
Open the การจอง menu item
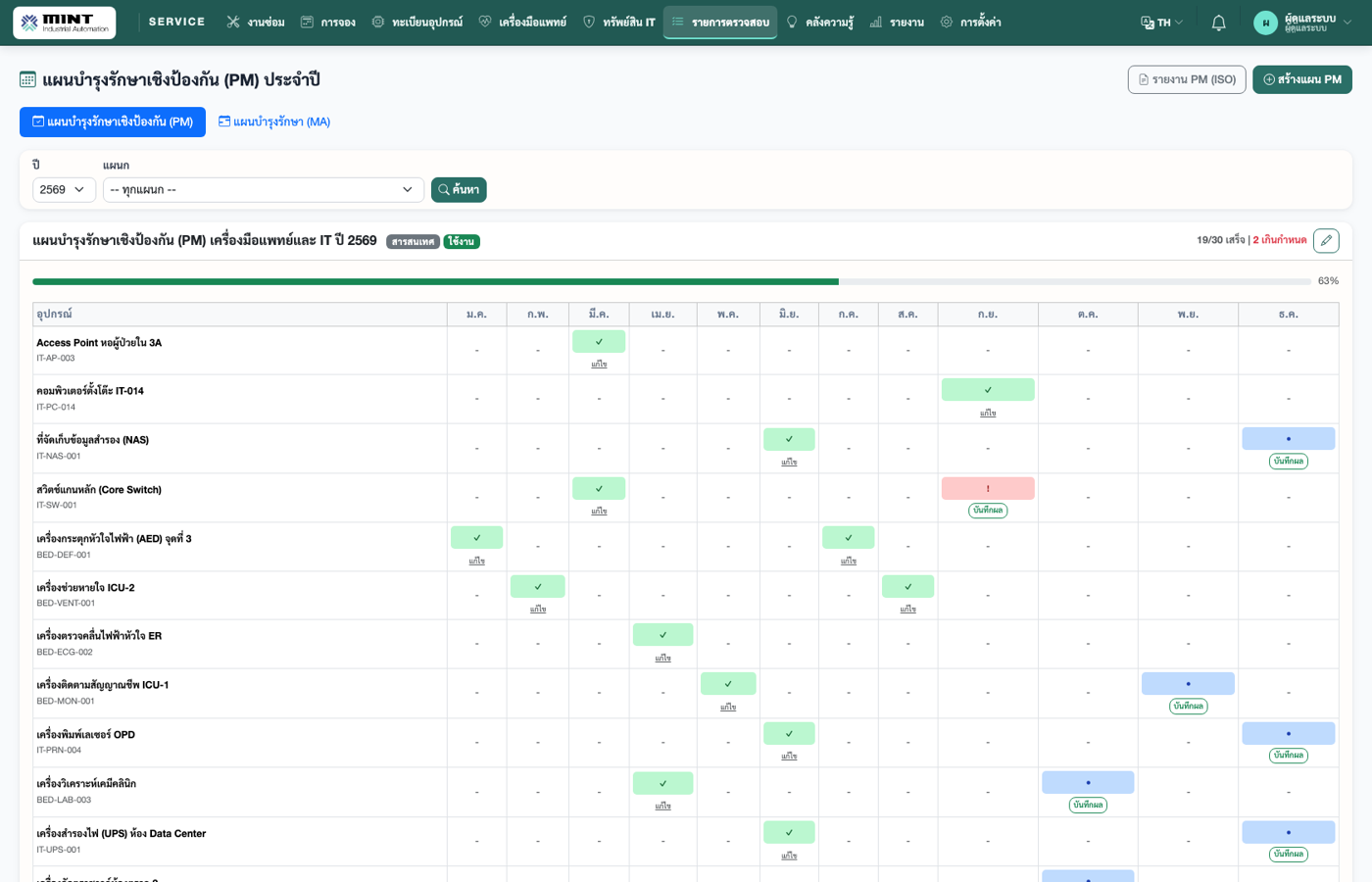pyautogui.click(x=328, y=23)
